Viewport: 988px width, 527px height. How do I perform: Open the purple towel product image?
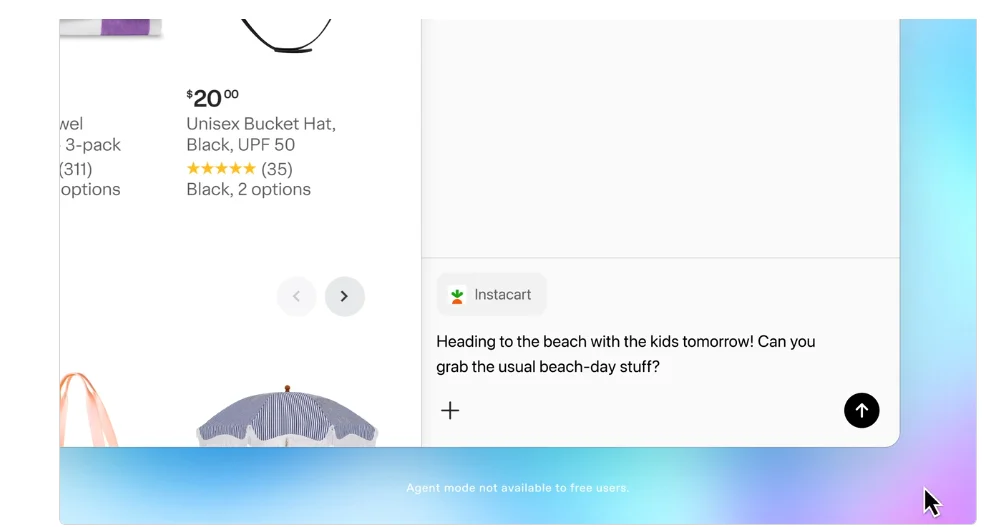pyautogui.click(x=111, y=28)
